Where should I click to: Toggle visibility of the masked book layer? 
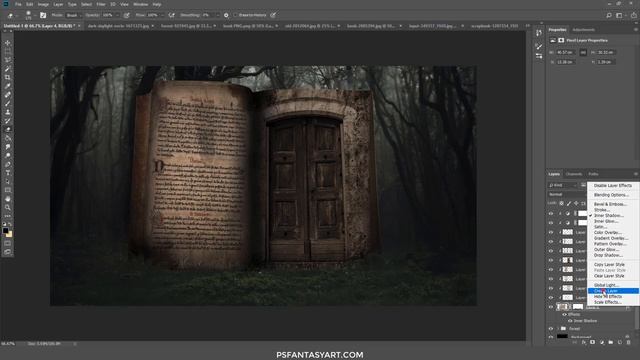click(551, 307)
